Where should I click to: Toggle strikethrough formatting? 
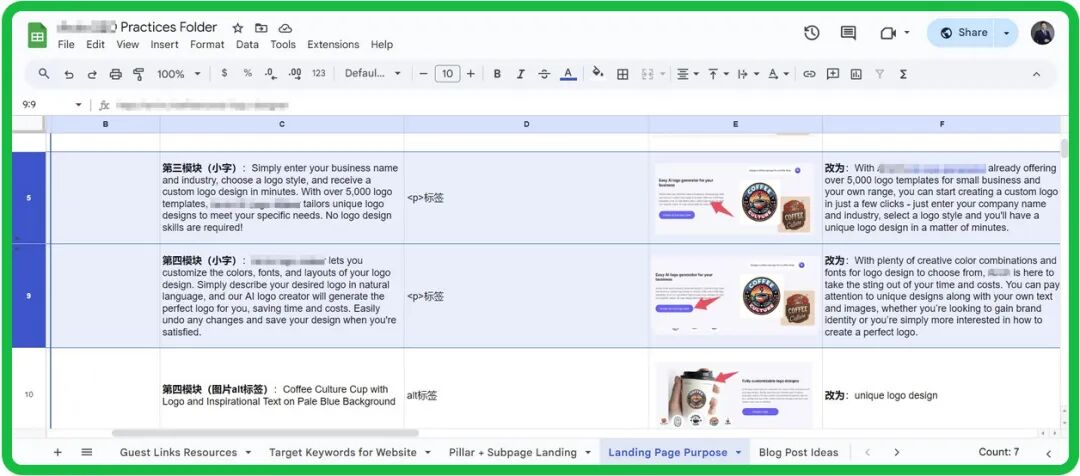[x=544, y=74]
